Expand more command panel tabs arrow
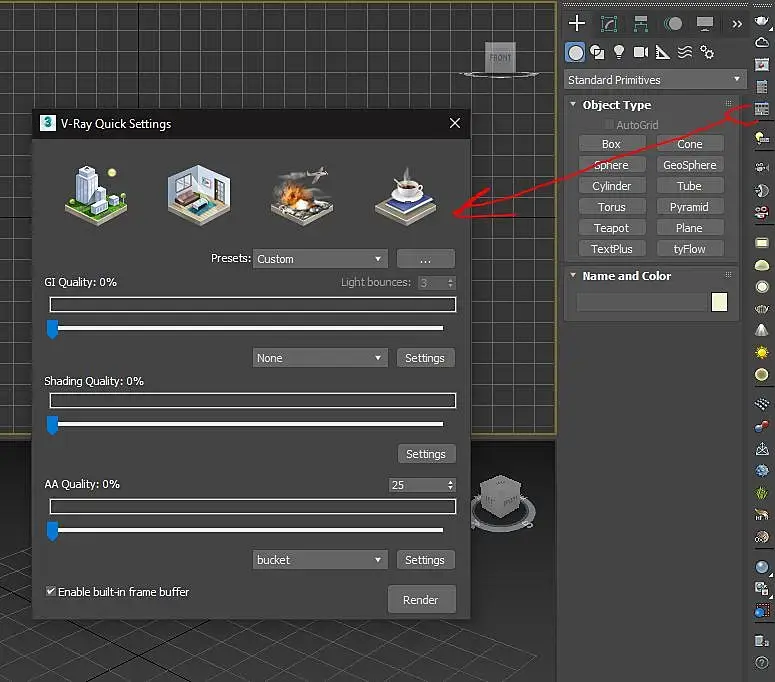The height and width of the screenshot is (682, 775). pyautogui.click(x=736, y=24)
